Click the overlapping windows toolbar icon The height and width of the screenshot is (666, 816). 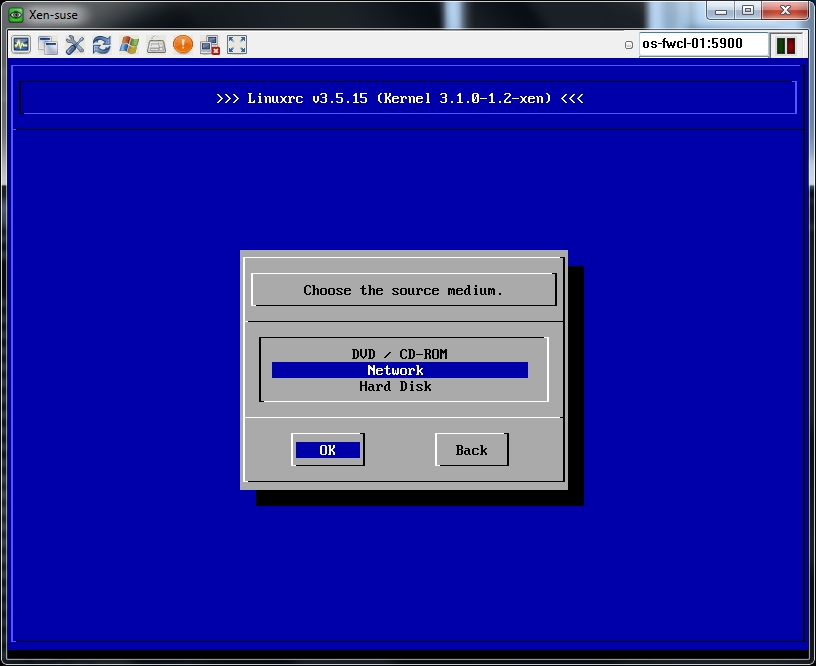point(48,45)
